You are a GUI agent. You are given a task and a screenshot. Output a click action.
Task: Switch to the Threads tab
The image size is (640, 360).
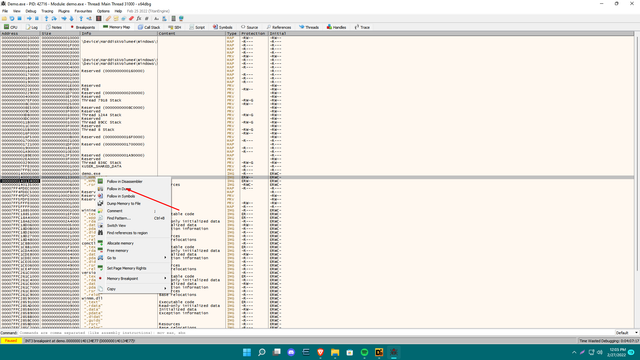309,27
